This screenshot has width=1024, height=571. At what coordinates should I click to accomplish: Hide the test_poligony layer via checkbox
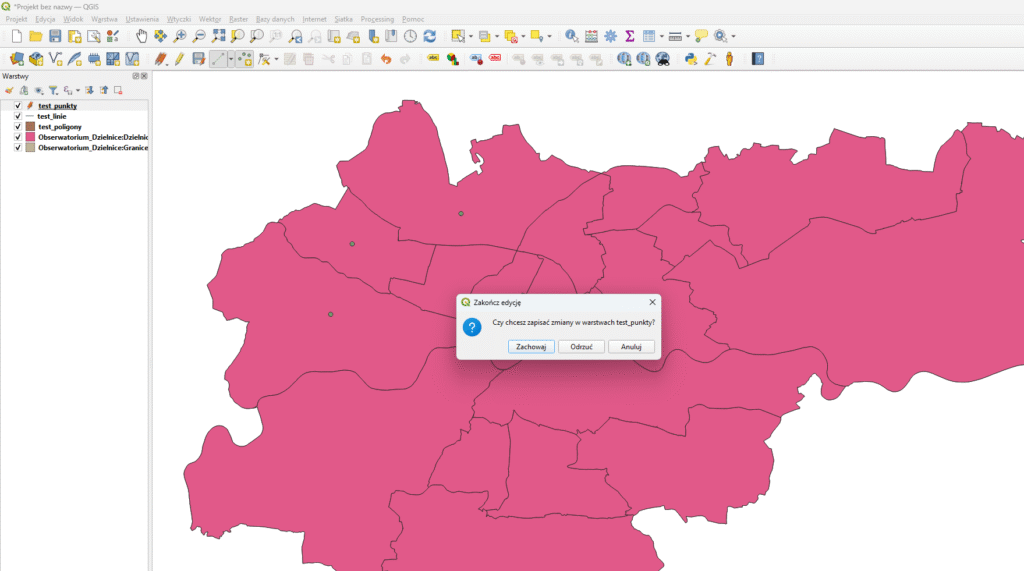click(18, 127)
